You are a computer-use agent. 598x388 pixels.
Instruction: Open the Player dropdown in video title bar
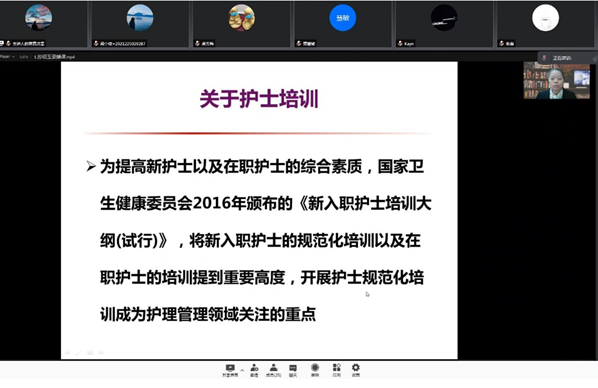[x=7, y=56]
